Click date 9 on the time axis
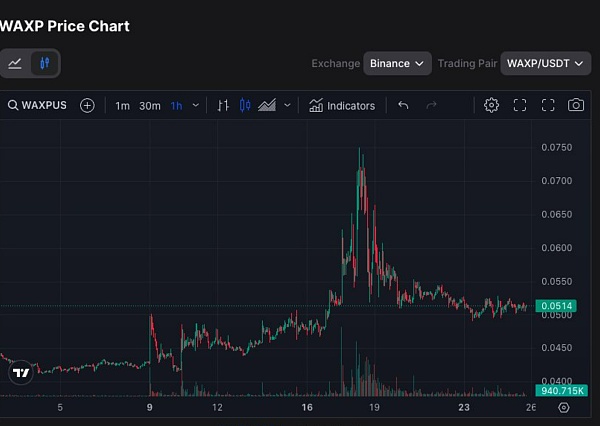600x426 pixels. (150, 408)
